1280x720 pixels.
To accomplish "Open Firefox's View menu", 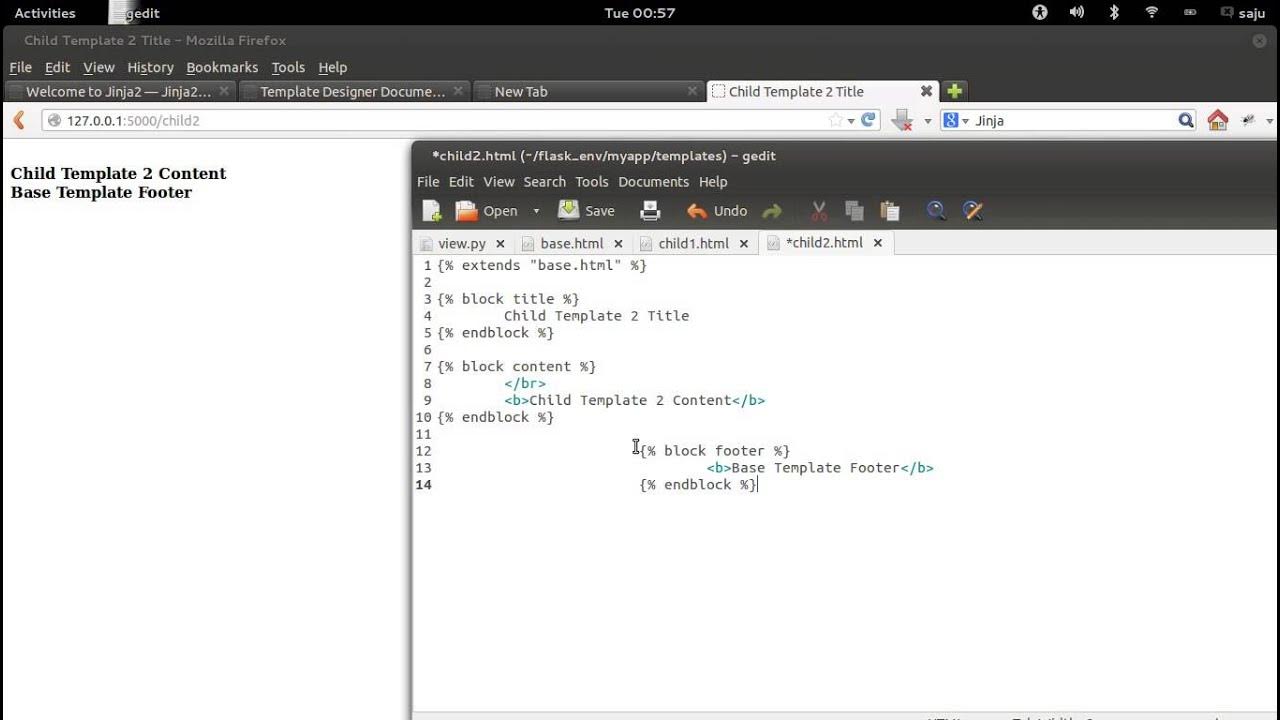I will click(98, 67).
